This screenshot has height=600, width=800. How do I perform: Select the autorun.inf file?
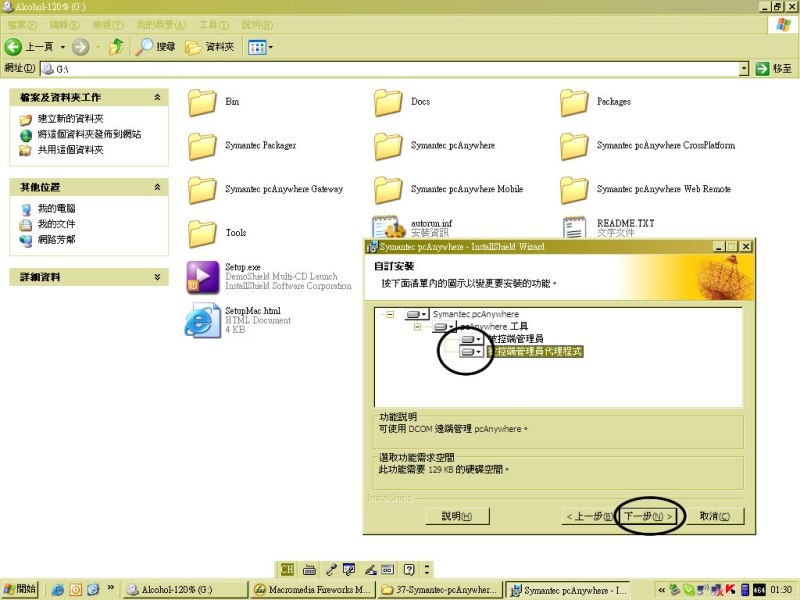coord(388,227)
